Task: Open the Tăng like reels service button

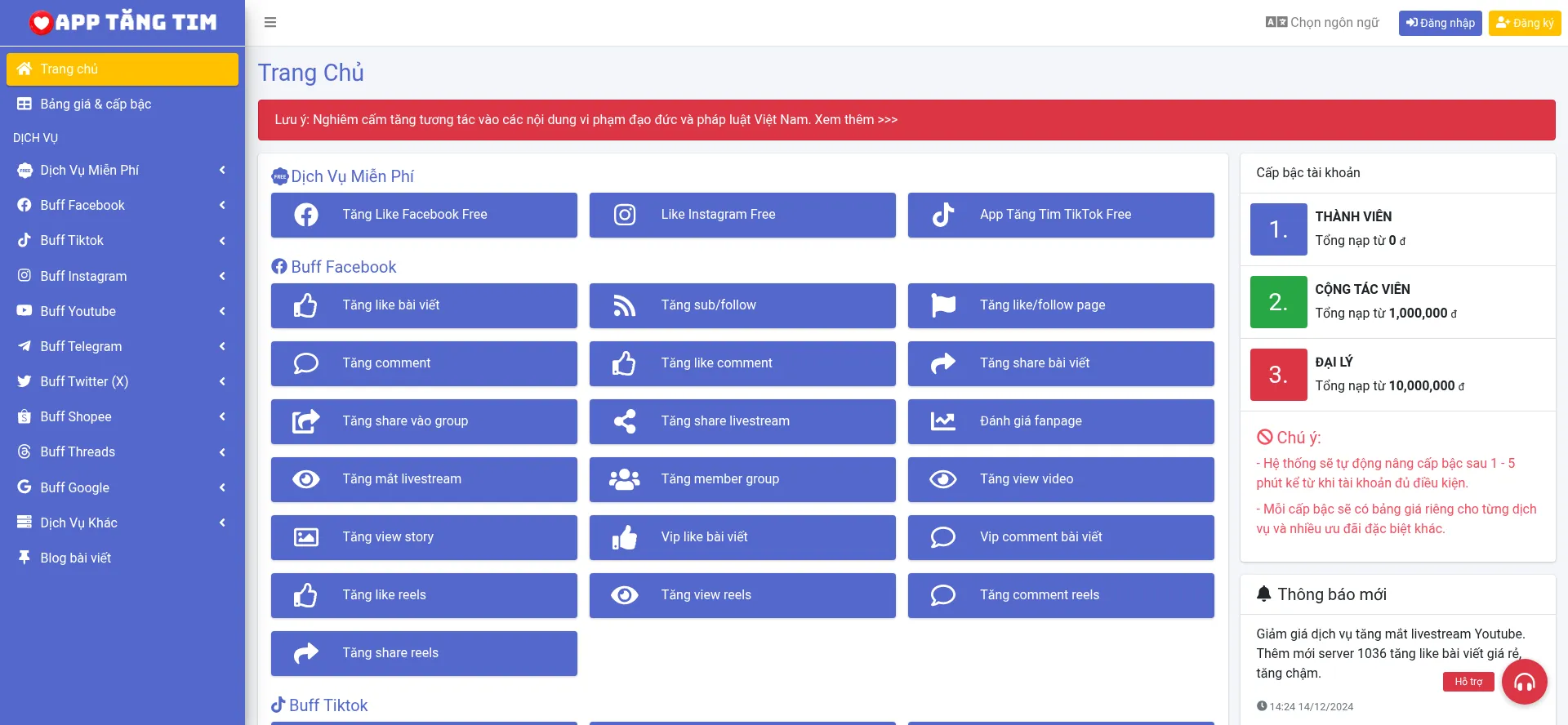Action: coord(424,595)
